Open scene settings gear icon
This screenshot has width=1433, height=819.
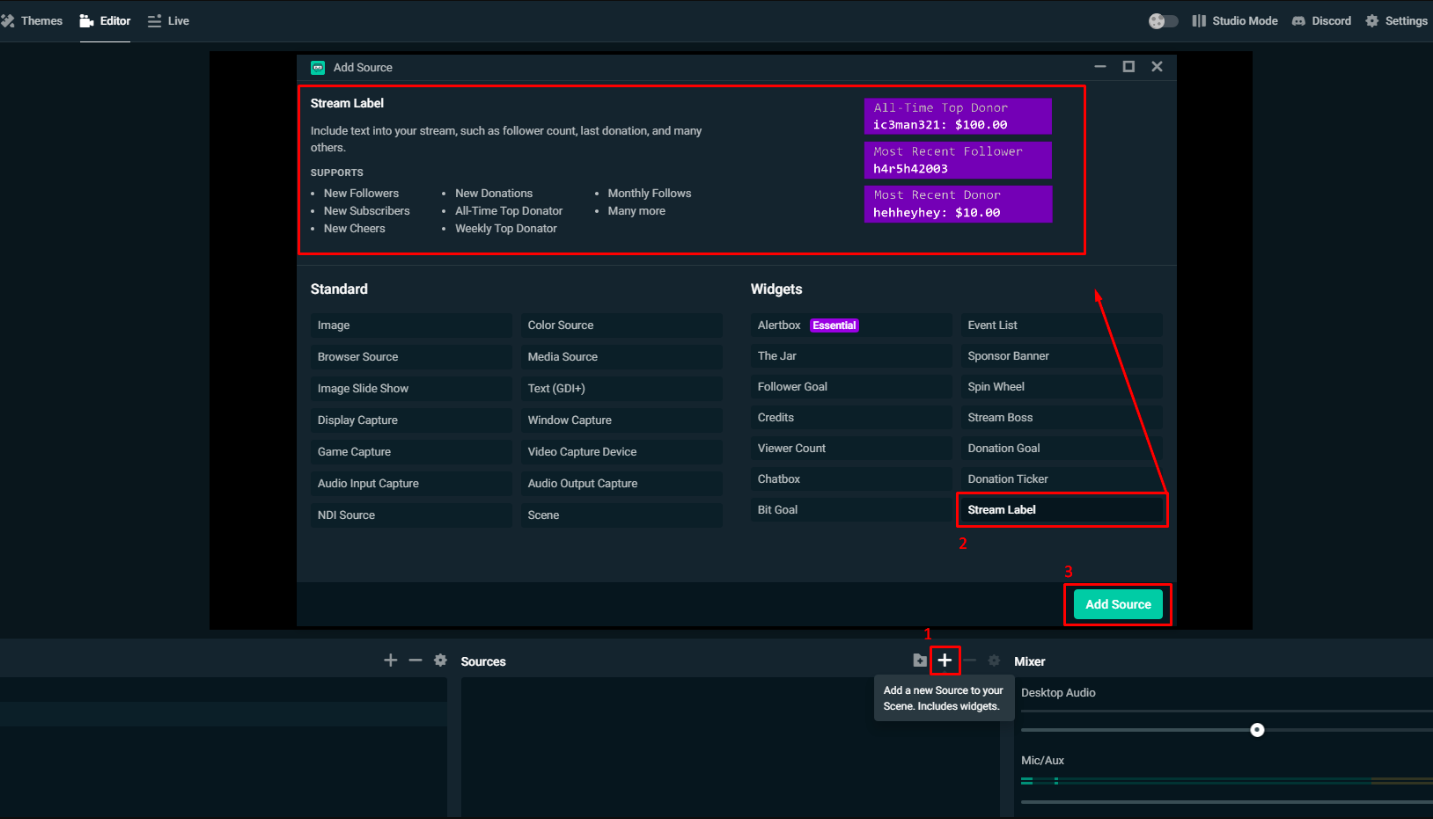pos(440,661)
